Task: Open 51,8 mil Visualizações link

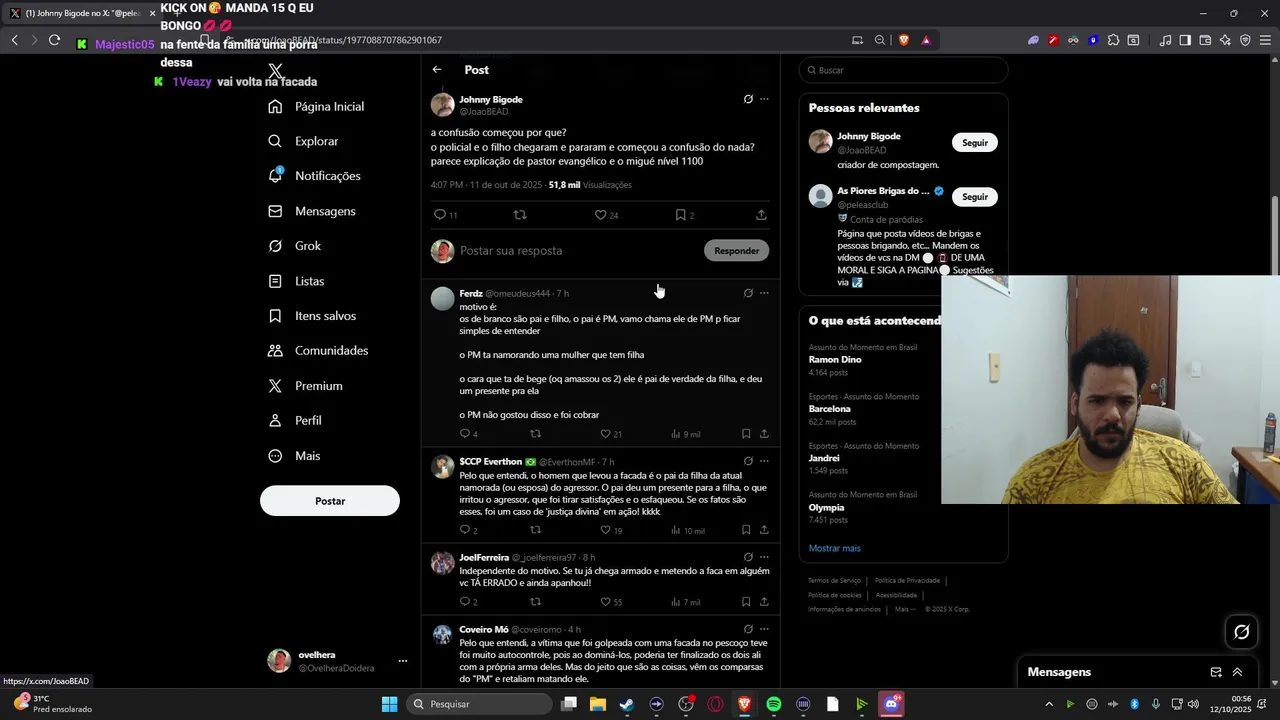Action: pyautogui.click(x=590, y=185)
